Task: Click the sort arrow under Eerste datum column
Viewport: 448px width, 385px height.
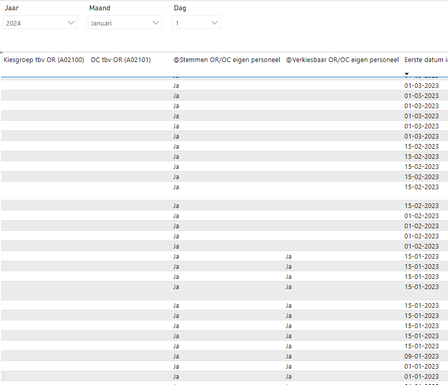Action: coord(407,73)
